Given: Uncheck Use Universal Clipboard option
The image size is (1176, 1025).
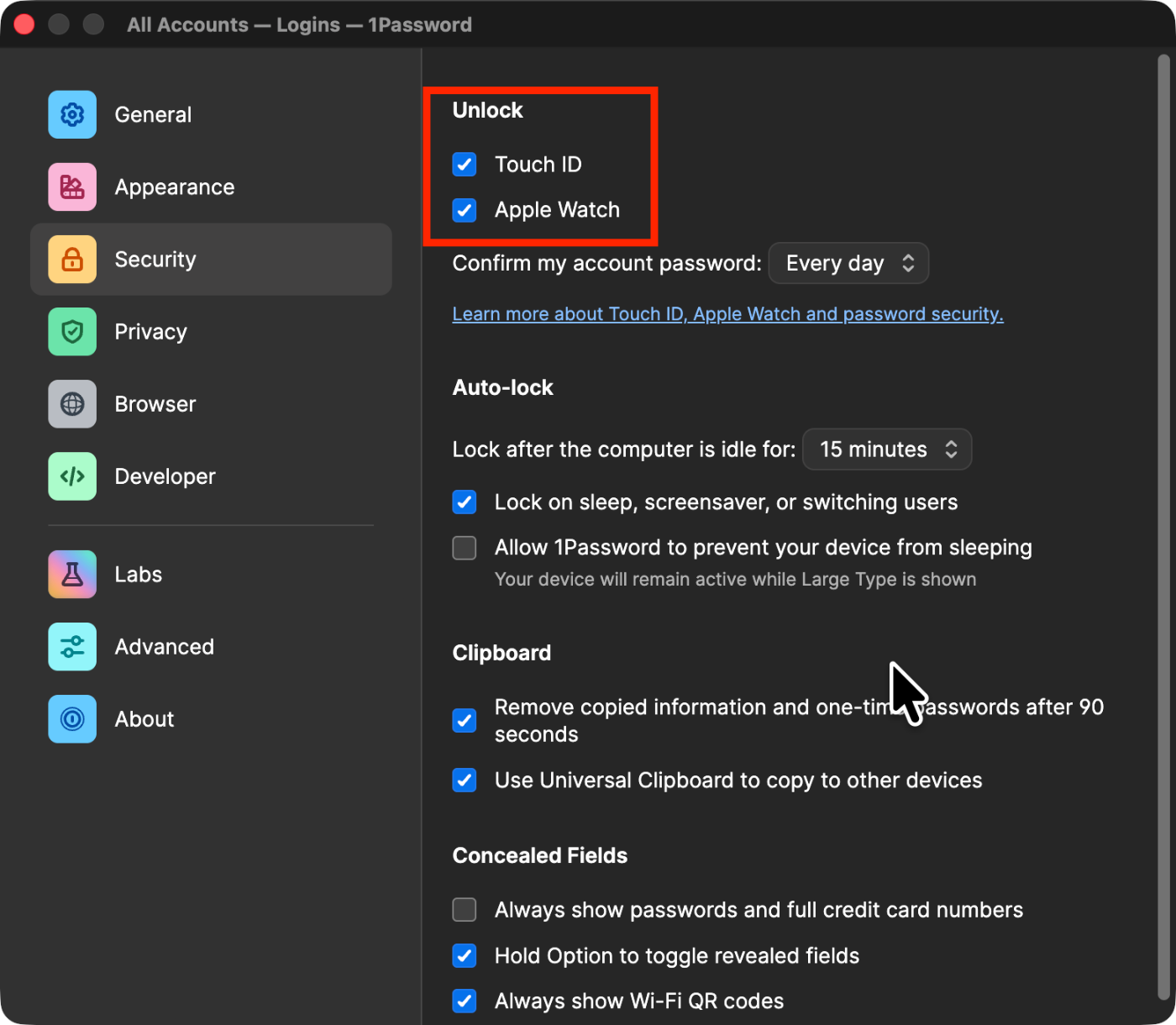Looking at the screenshot, I should click(465, 780).
